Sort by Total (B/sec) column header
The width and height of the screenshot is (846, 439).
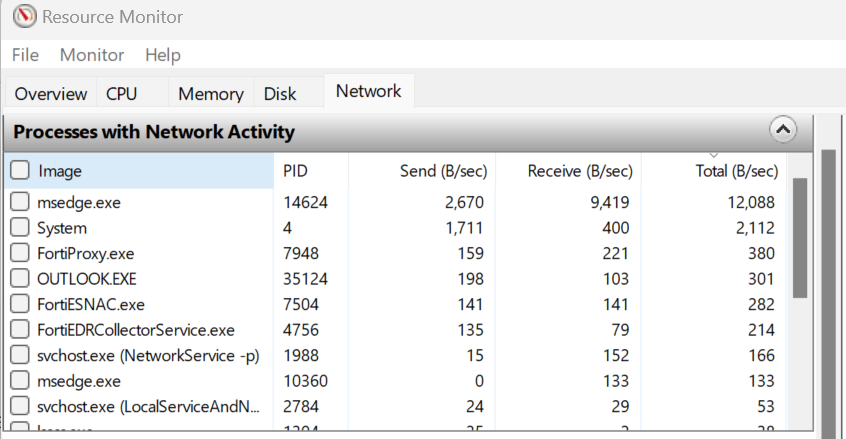(x=736, y=171)
